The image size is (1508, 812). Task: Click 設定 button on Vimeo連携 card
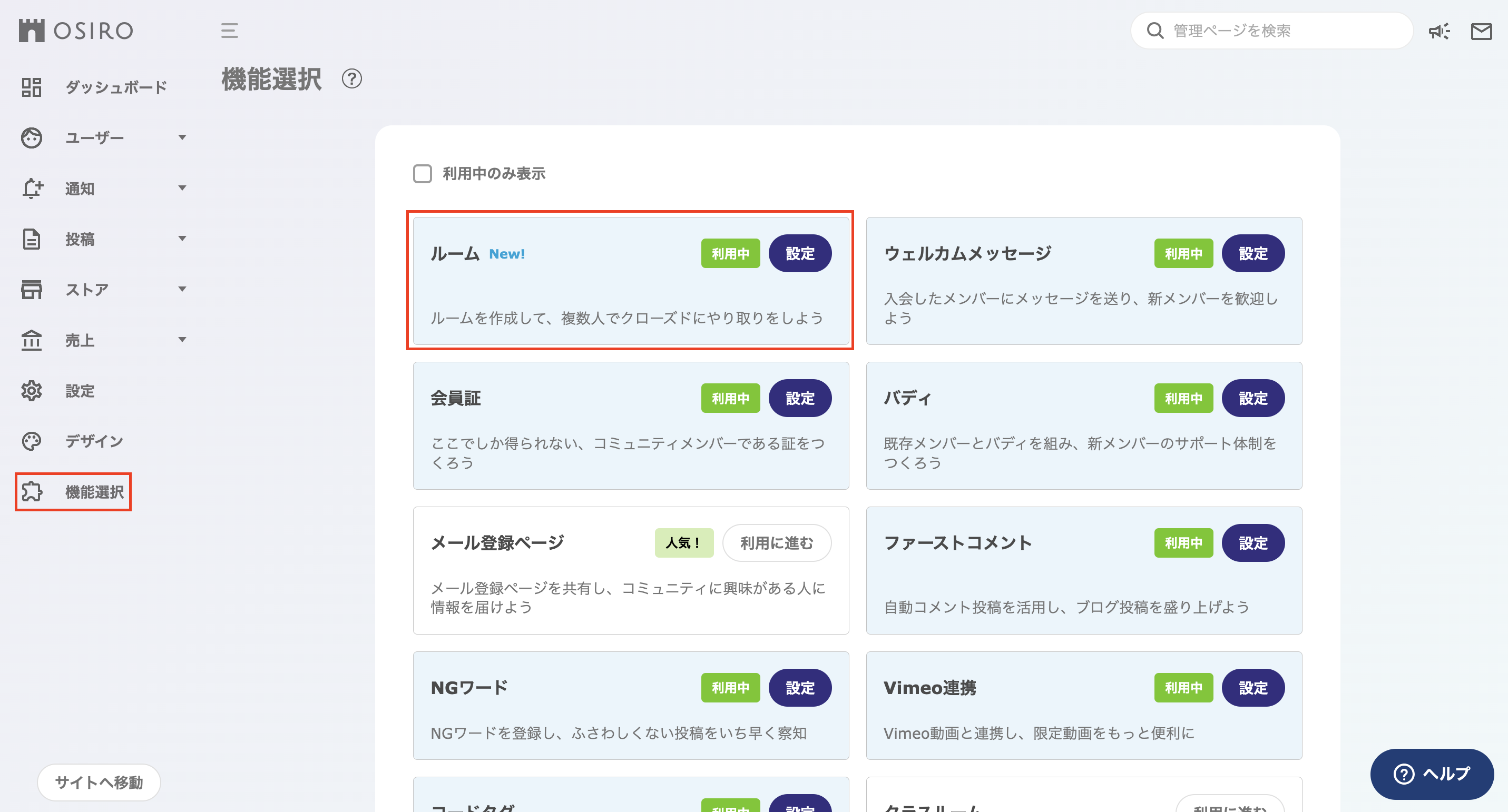tap(1253, 687)
